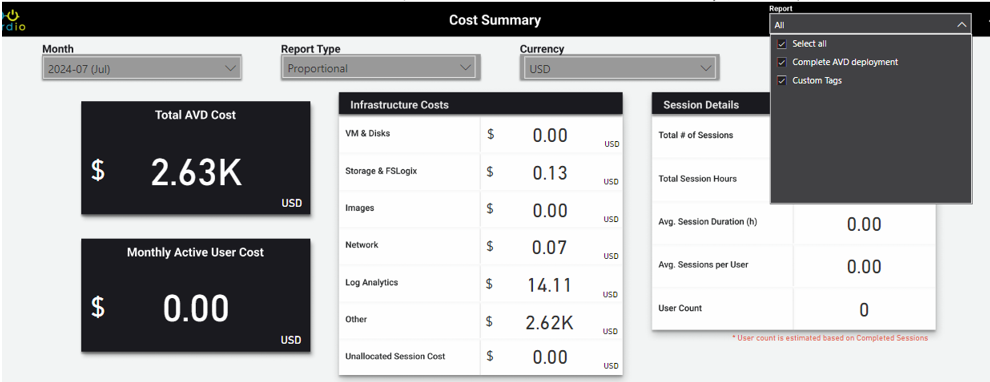
Task: Click the Storage & FSLogix row label
Action: click(x=381, y=170)
